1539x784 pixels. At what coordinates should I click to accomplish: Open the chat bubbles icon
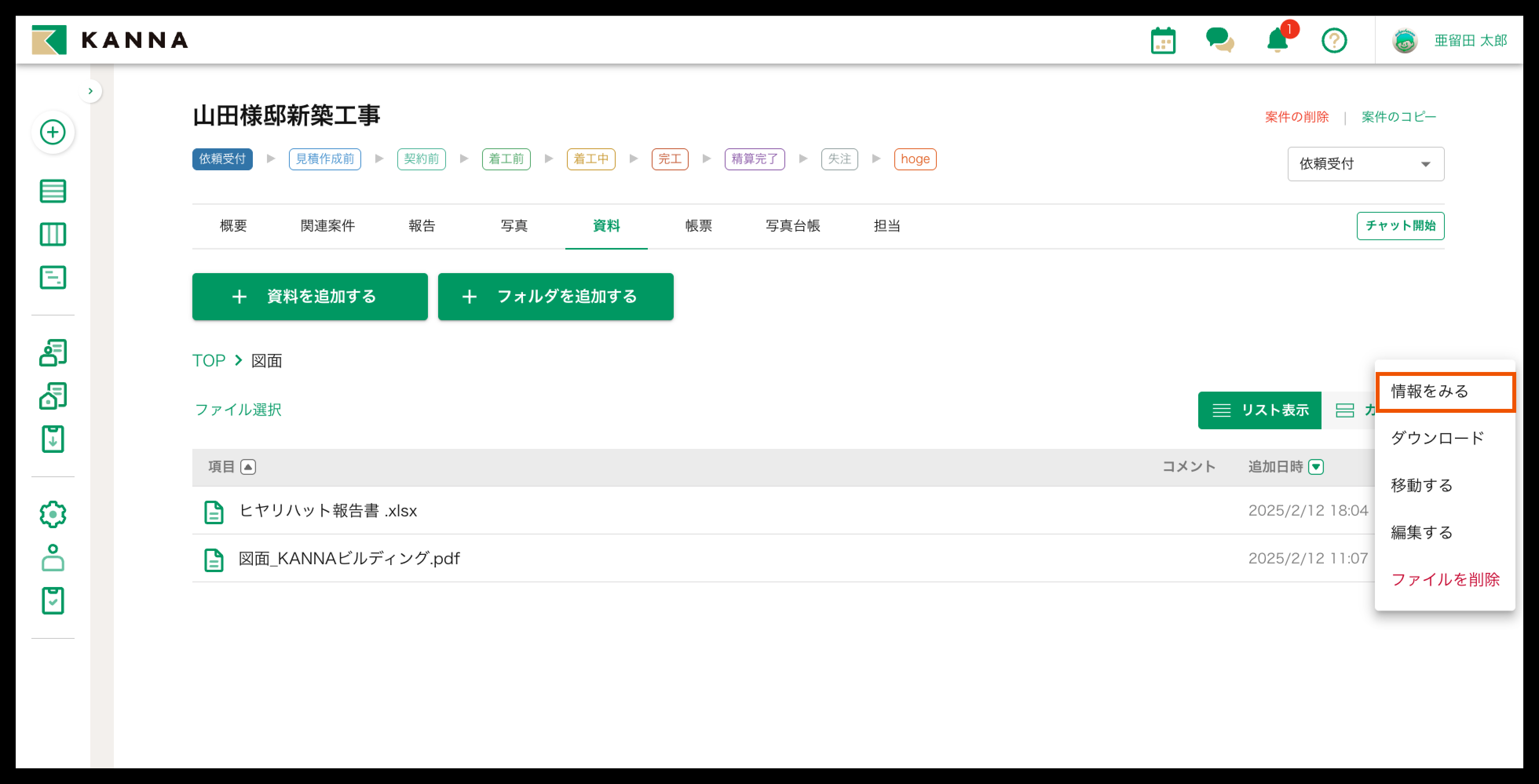[x=1219, y=40]
